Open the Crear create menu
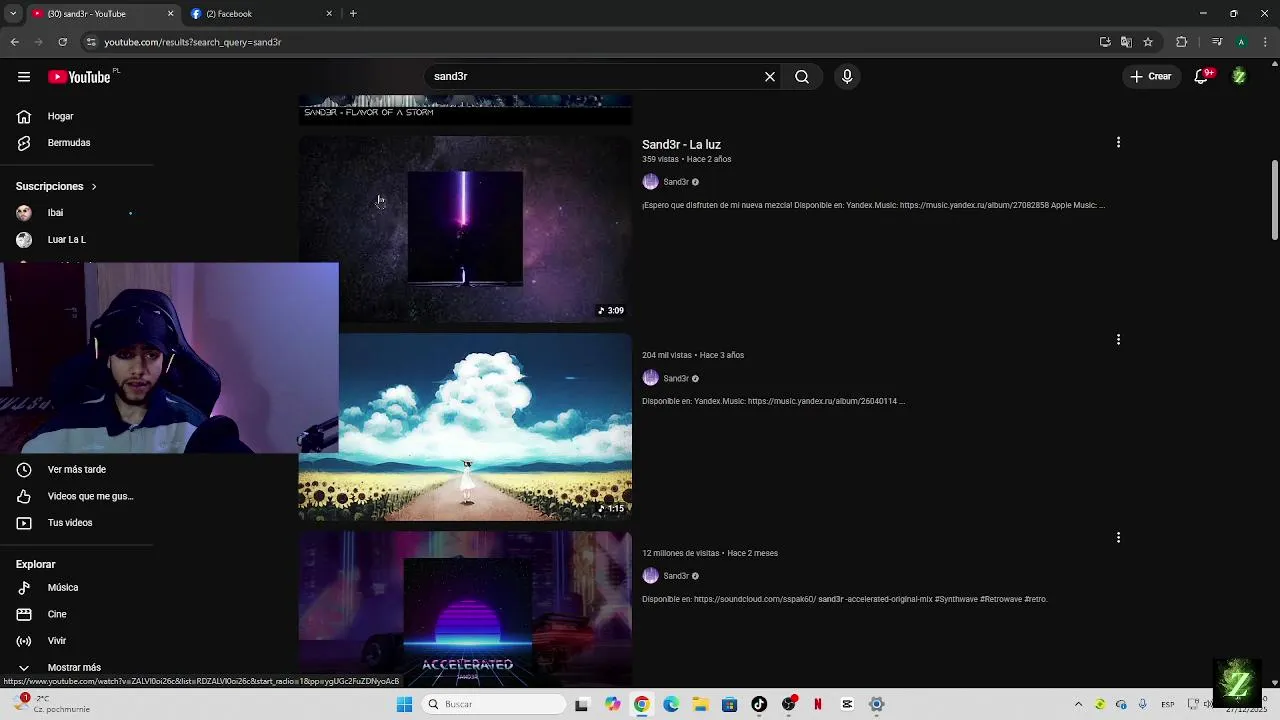1280x720 pixels. [x=1151, y=76]
